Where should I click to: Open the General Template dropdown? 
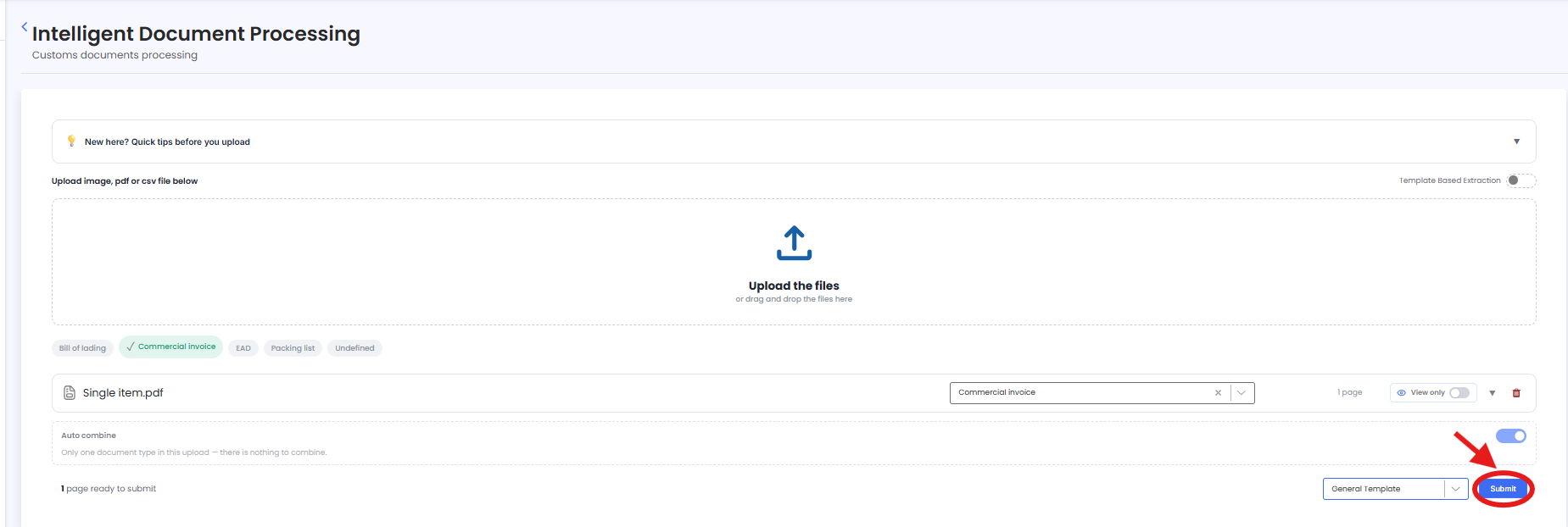pyautogui.click(x=1395, y=489)
